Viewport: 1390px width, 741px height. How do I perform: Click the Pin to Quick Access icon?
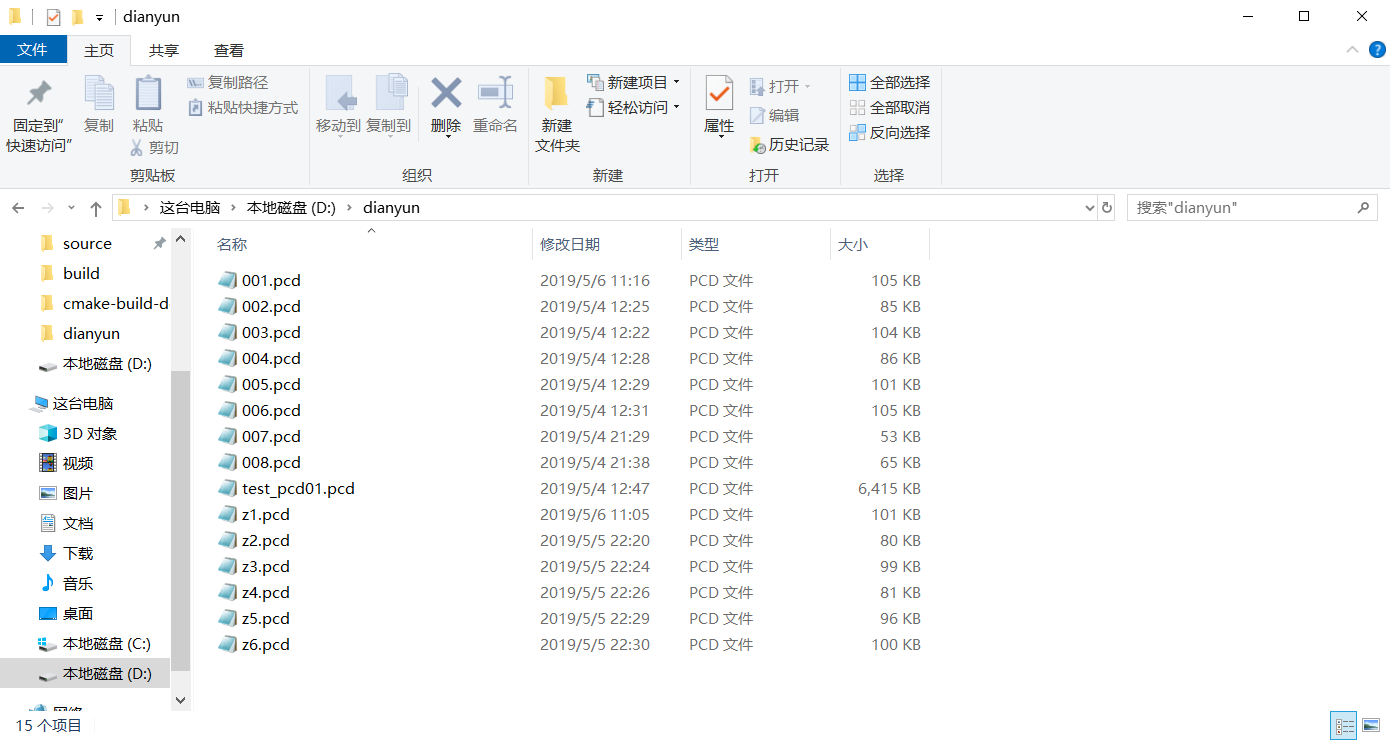[39, 94]
